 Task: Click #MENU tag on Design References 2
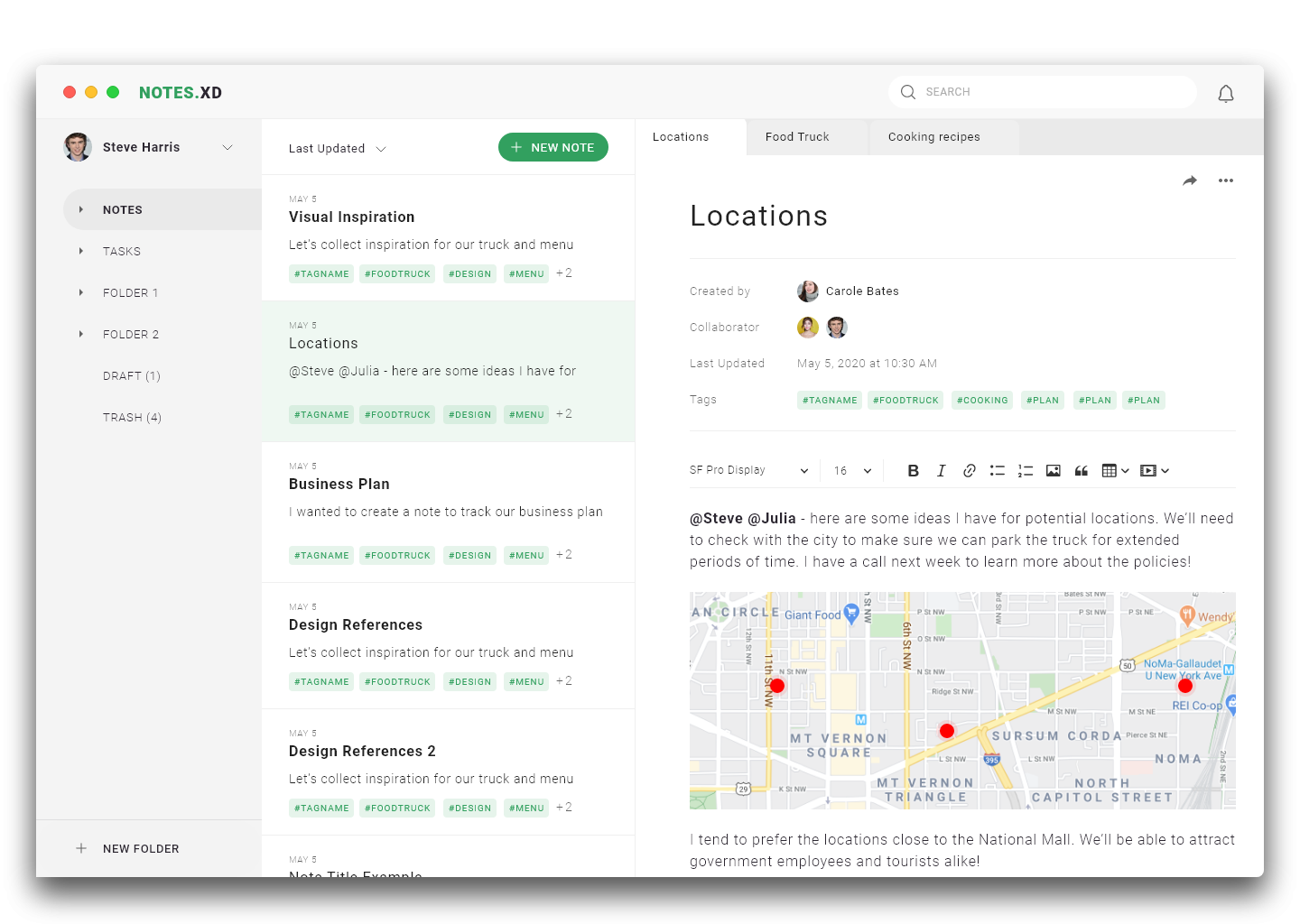point(526,808)
